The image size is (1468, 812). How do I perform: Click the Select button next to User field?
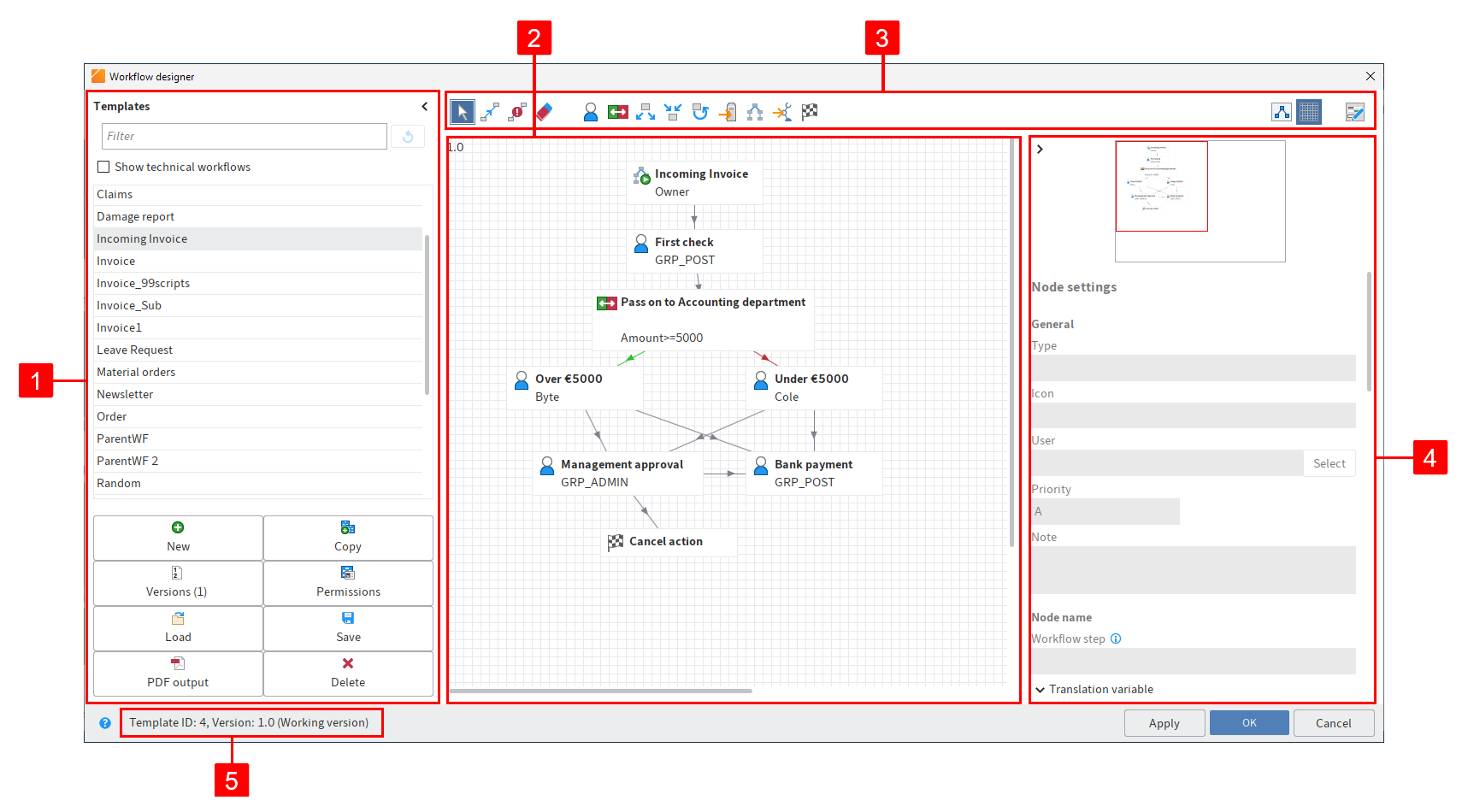tap(1329, 462)
